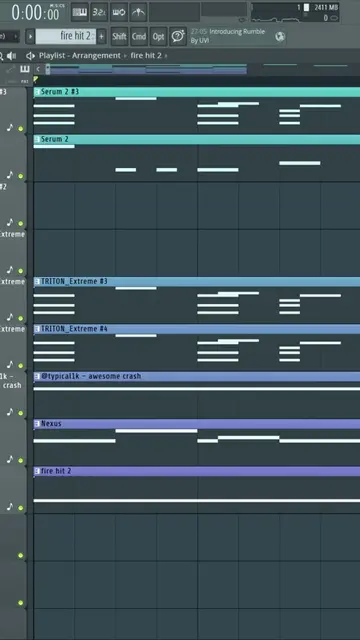Click the Shift modifier button
This screenshot has height=640, width=360.
(x=119, y=36)
